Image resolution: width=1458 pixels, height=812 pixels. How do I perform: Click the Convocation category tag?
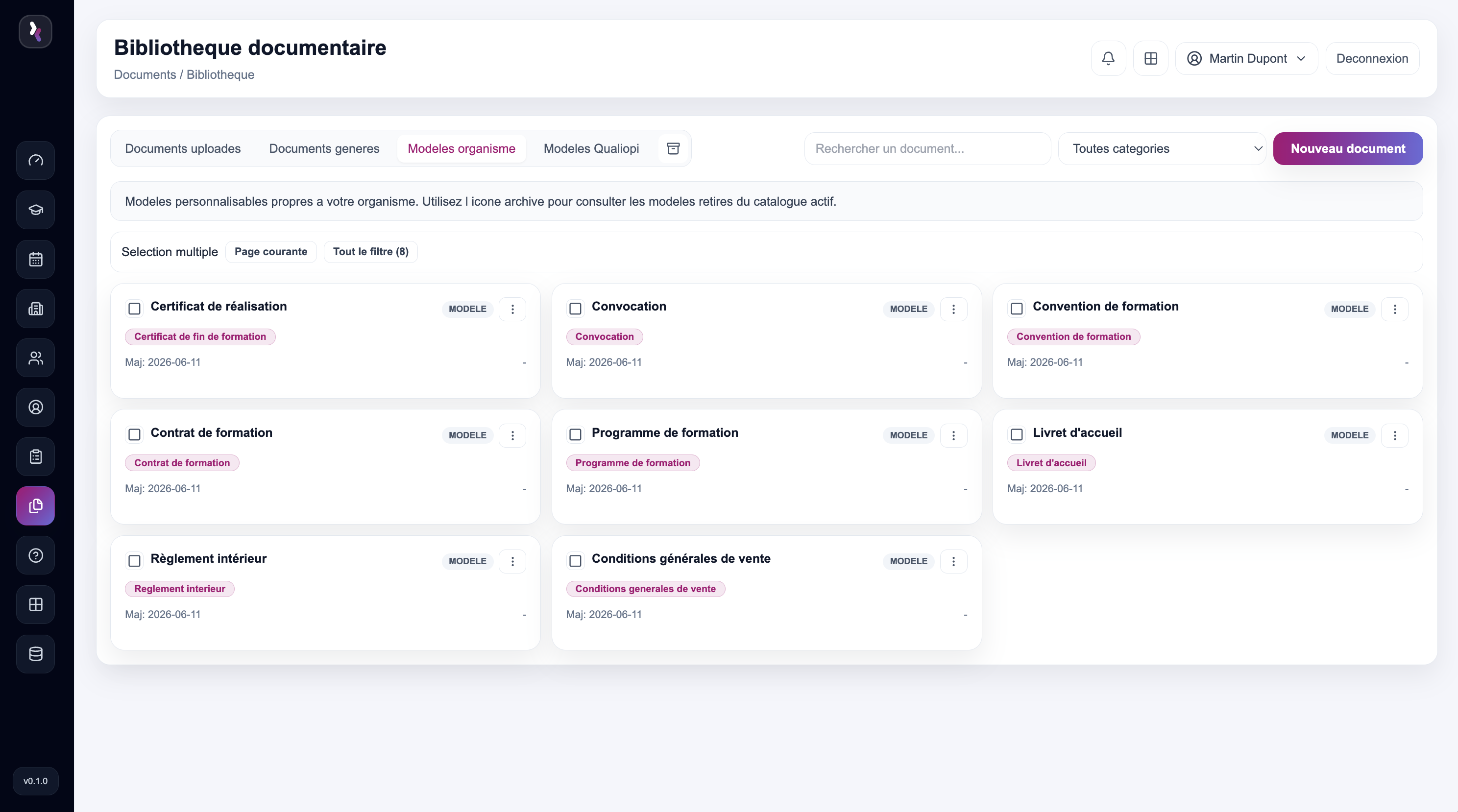[605, 336]
